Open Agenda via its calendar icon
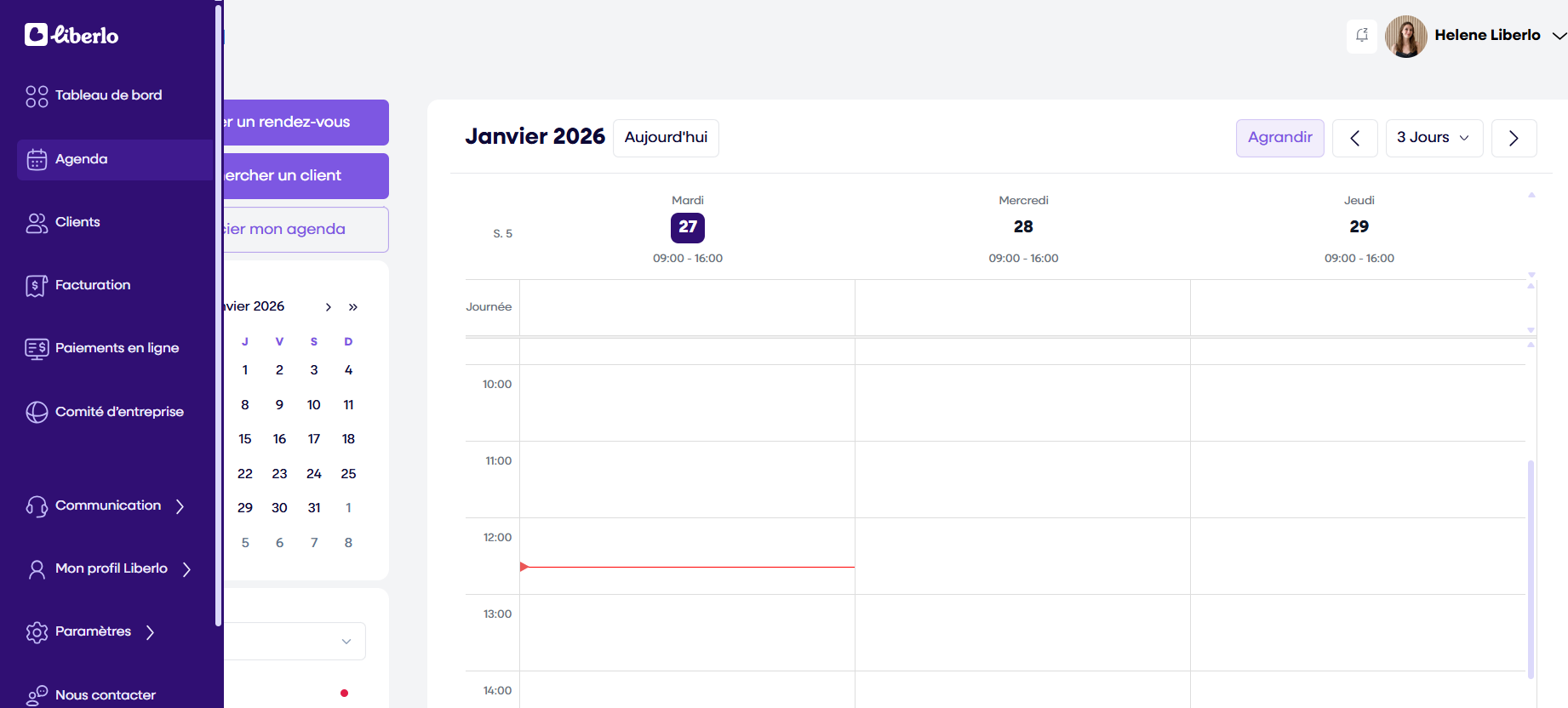This screenshot has width=1568, height=708. click(37, 160)
